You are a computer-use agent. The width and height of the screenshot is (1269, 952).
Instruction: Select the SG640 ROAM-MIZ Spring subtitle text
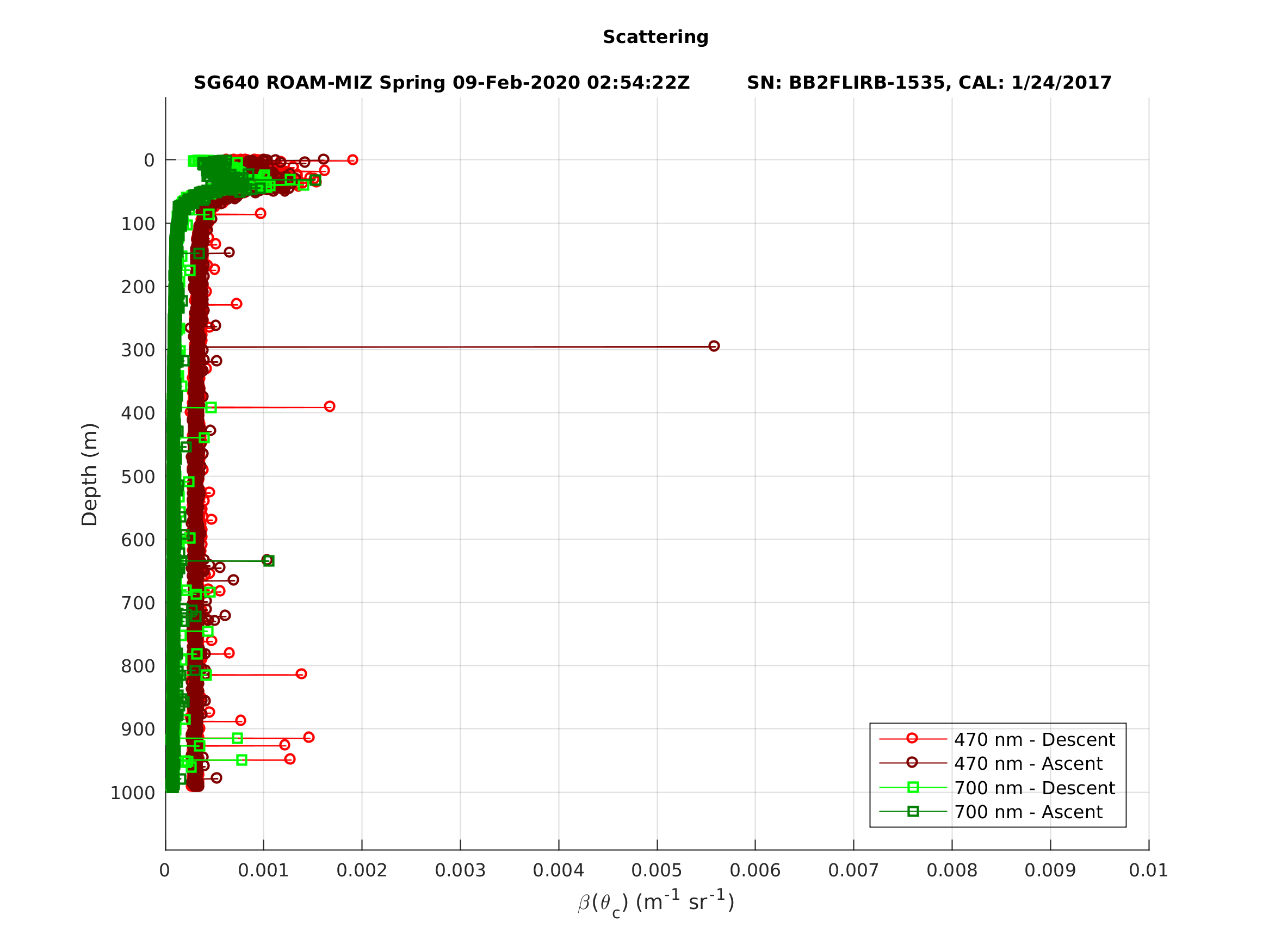coord(442,83)
